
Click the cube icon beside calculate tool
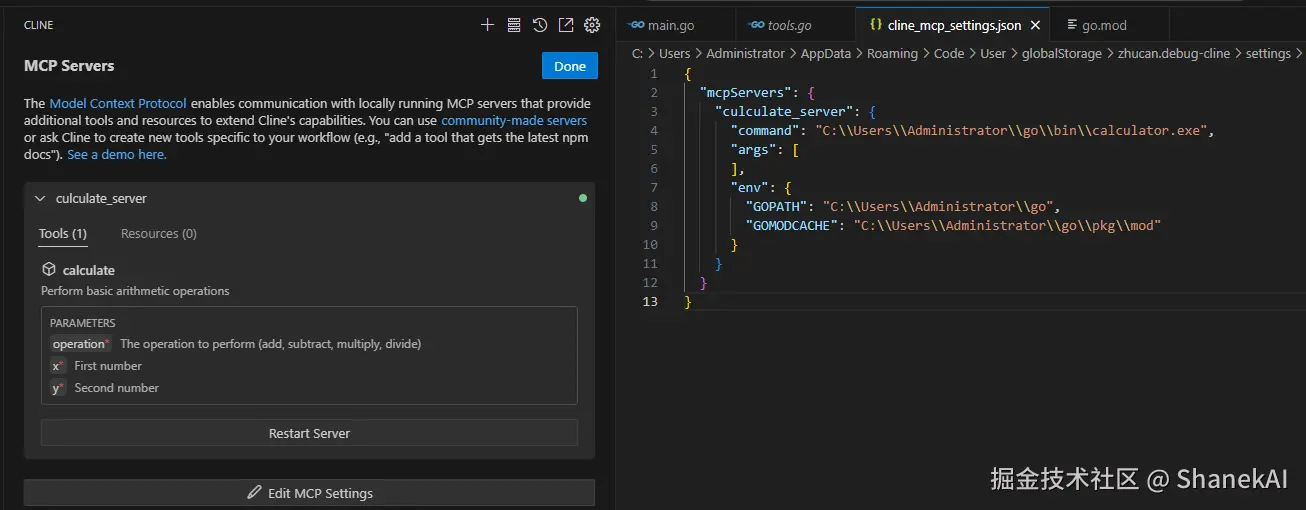click(49, 270)
